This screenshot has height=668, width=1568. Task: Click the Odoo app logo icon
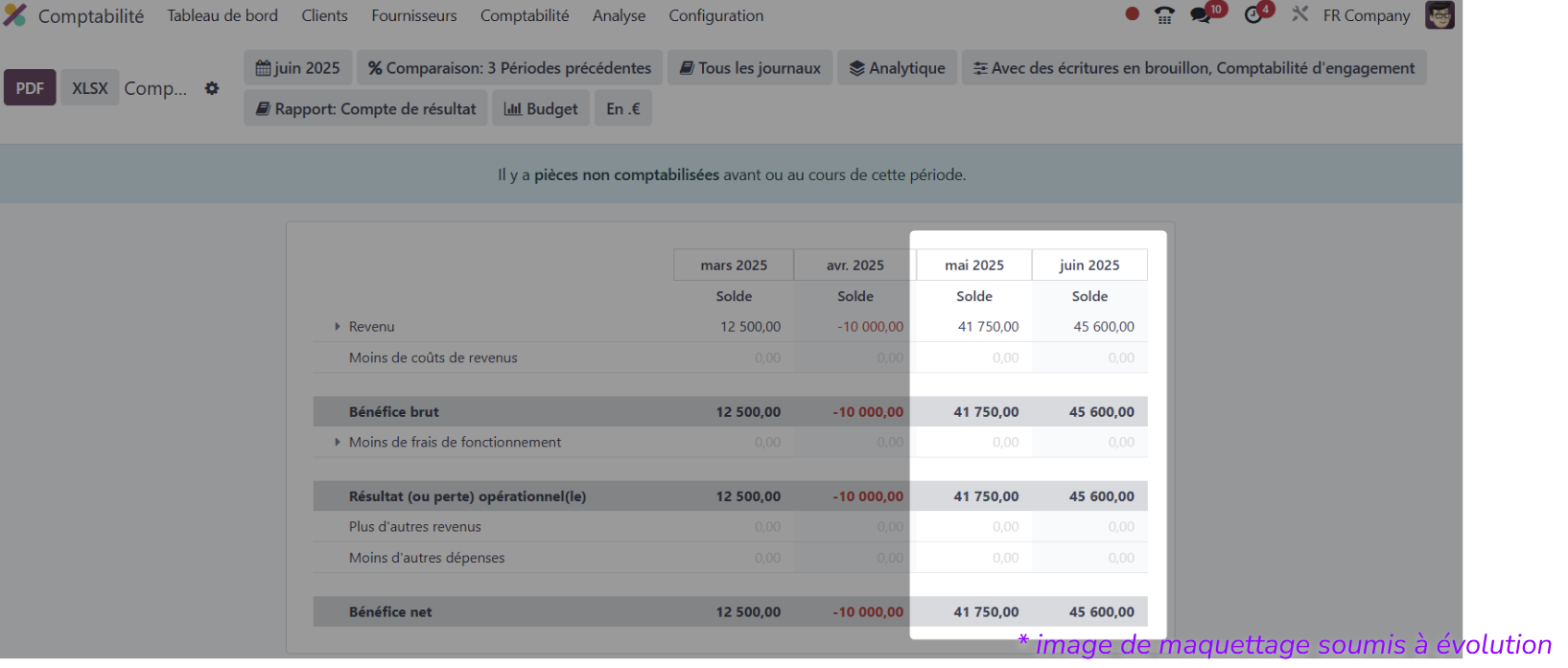(15, 15)
